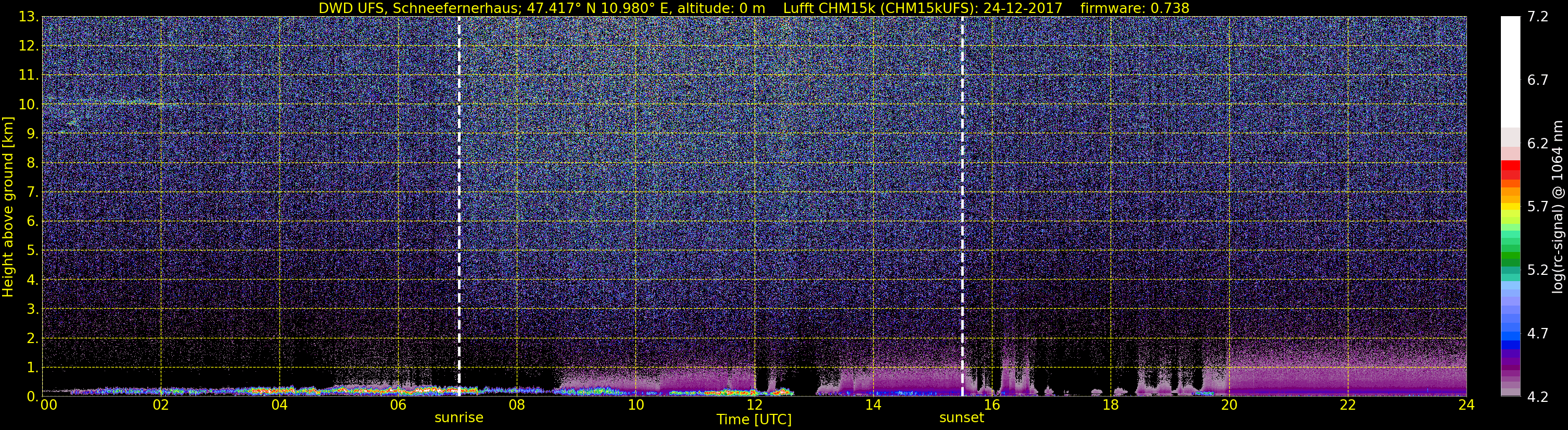This screenshot has height=430, width=1568.
Task: Click the 'Height above ground [km]' axis title
Action: tap(8, 207)
